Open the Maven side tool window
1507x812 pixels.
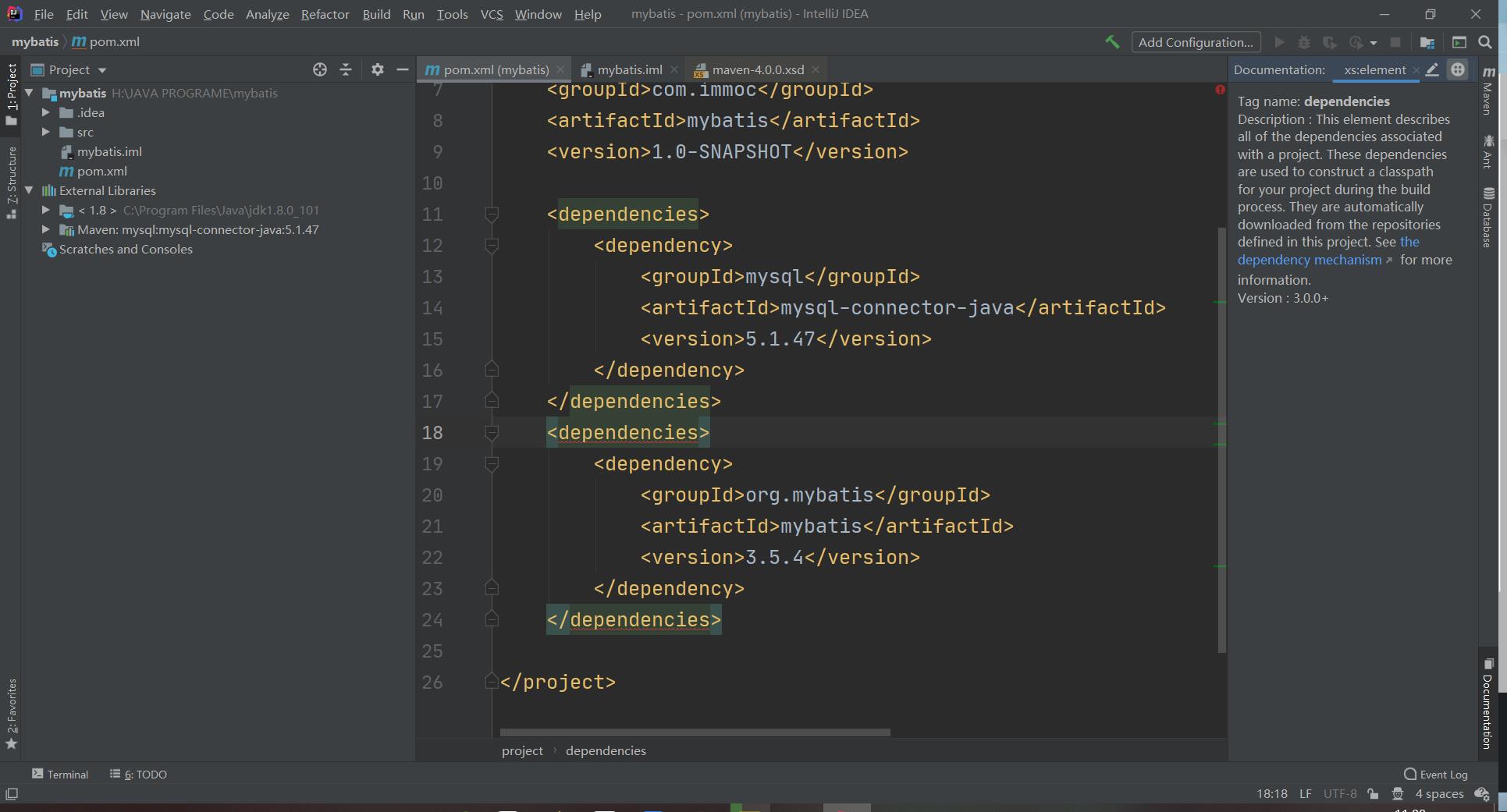click(x=1489, y=90)
